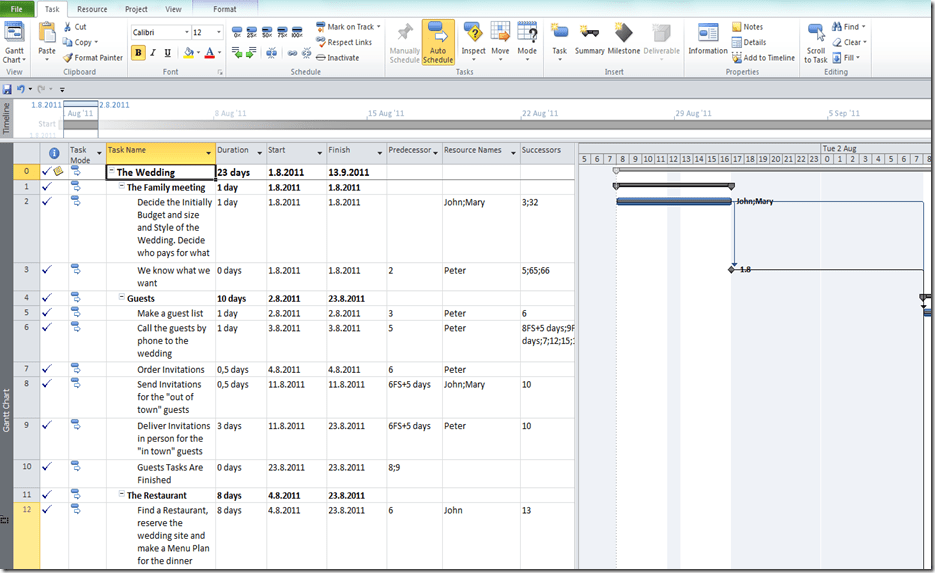Toggle Bold formatting
The height and width of the screenshot is (573, 935).
coord(138,53)
